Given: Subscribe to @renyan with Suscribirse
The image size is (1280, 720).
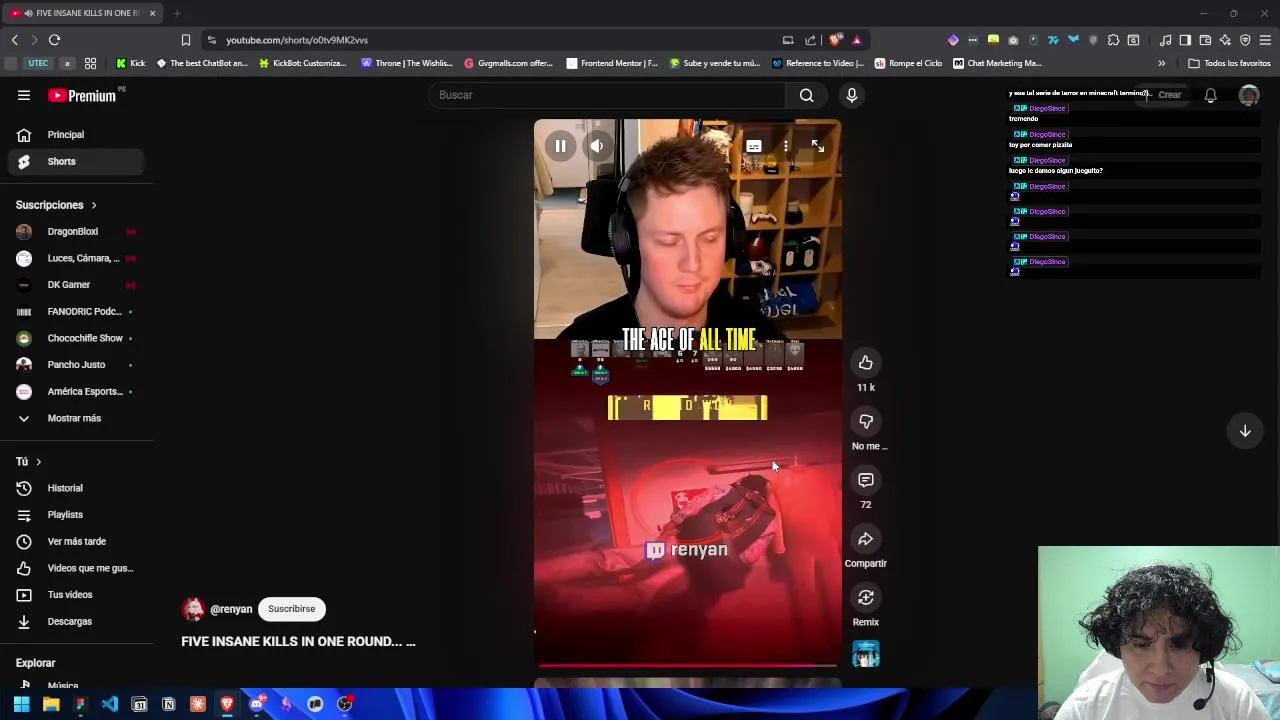Looking at the screenshot, I should (291, 609).
